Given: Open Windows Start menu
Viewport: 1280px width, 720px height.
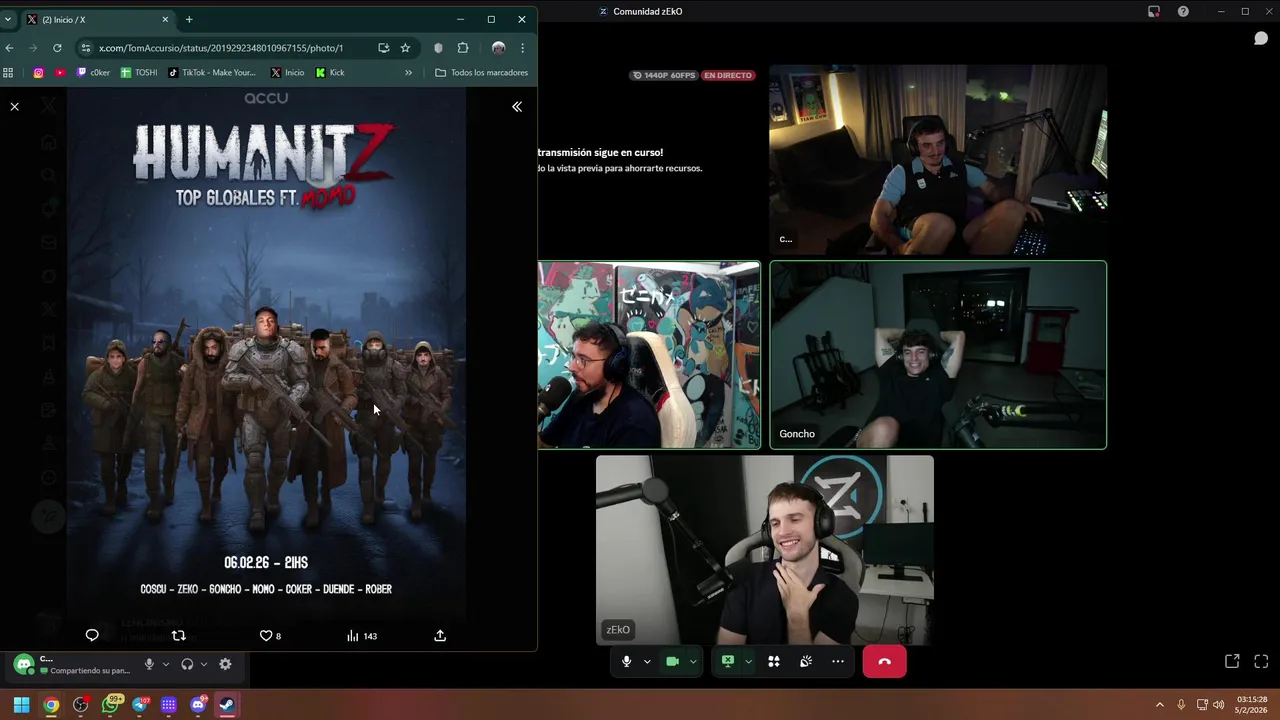Looking at the screenshot, I should [x=21, y=704].
